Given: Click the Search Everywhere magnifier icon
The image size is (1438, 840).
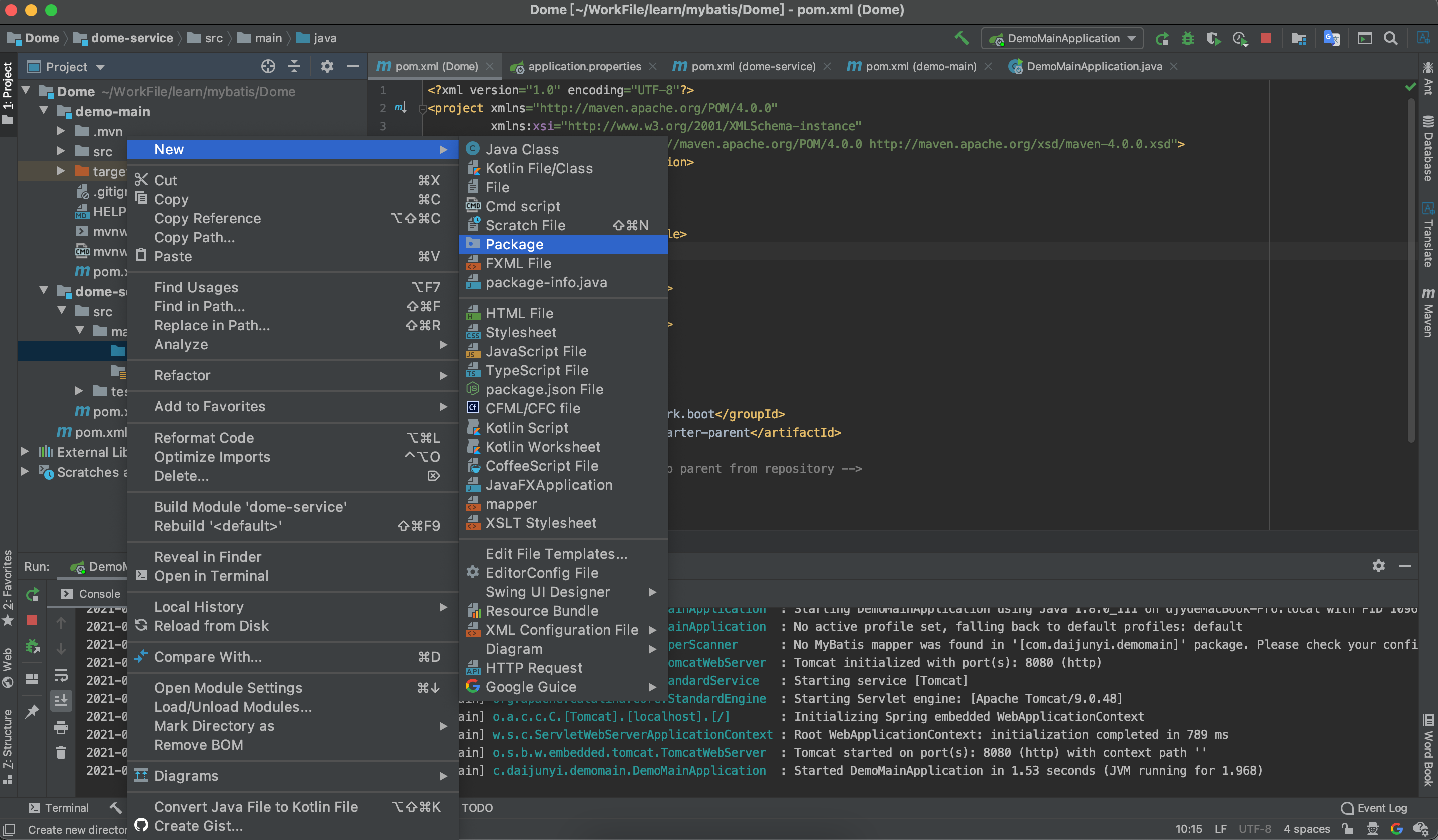Looking at the screenshot, I should pos(1390,38).
